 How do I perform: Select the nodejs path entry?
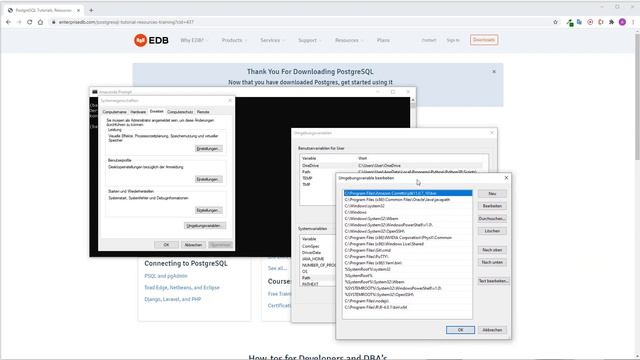coord(408,301)
